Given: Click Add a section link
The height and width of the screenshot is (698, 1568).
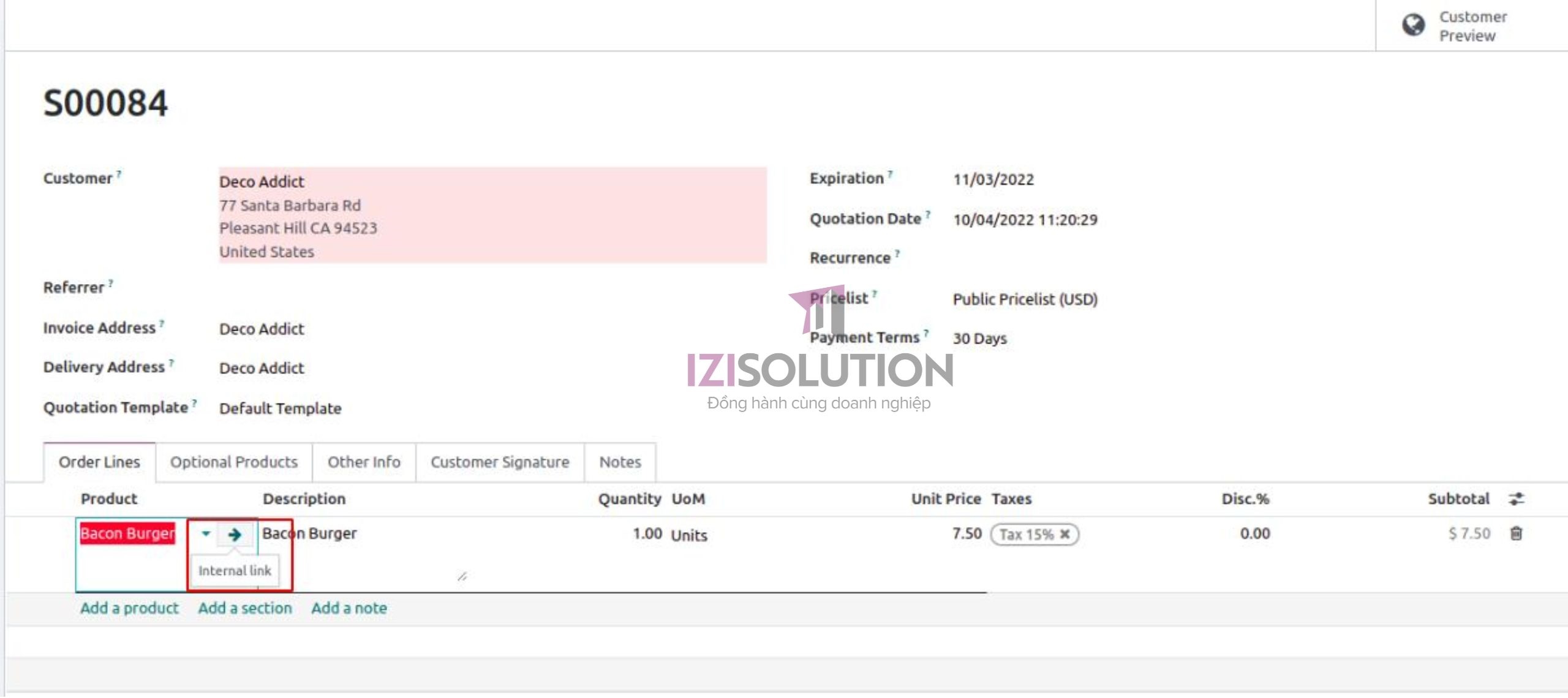Looking at the screenshot, I should [245, 608].
